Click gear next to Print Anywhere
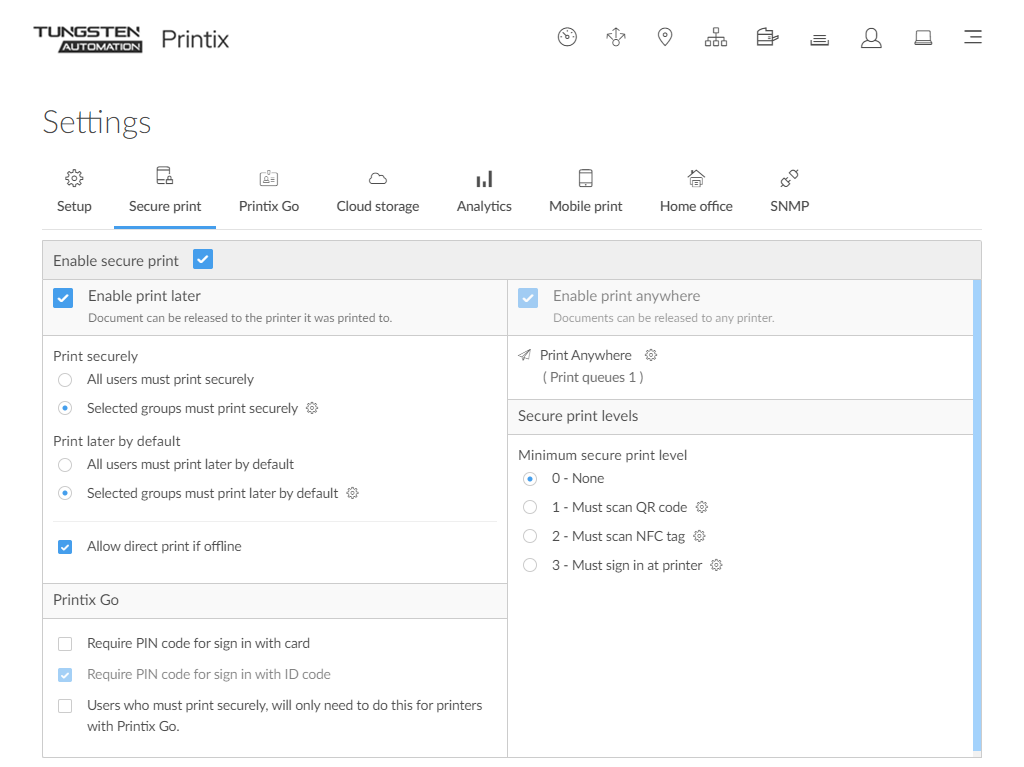This screenshot has width=1024, height=767. (651, 355)
